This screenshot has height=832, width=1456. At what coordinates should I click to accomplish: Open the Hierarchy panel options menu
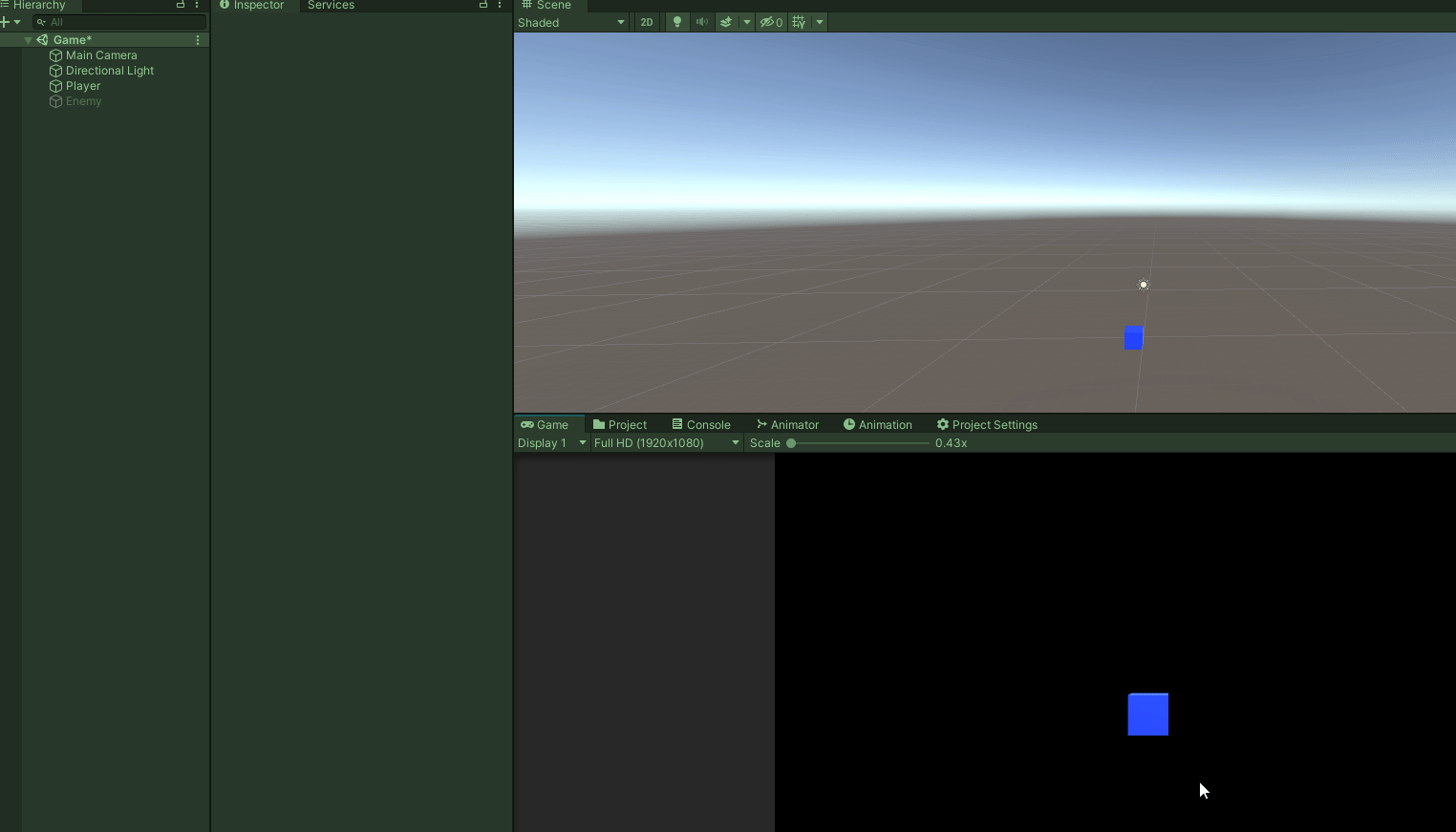[x=197, y=6]
